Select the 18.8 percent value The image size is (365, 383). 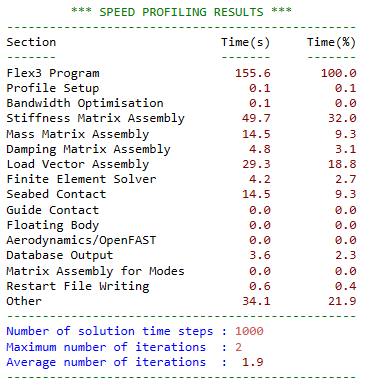pos(342,164)
